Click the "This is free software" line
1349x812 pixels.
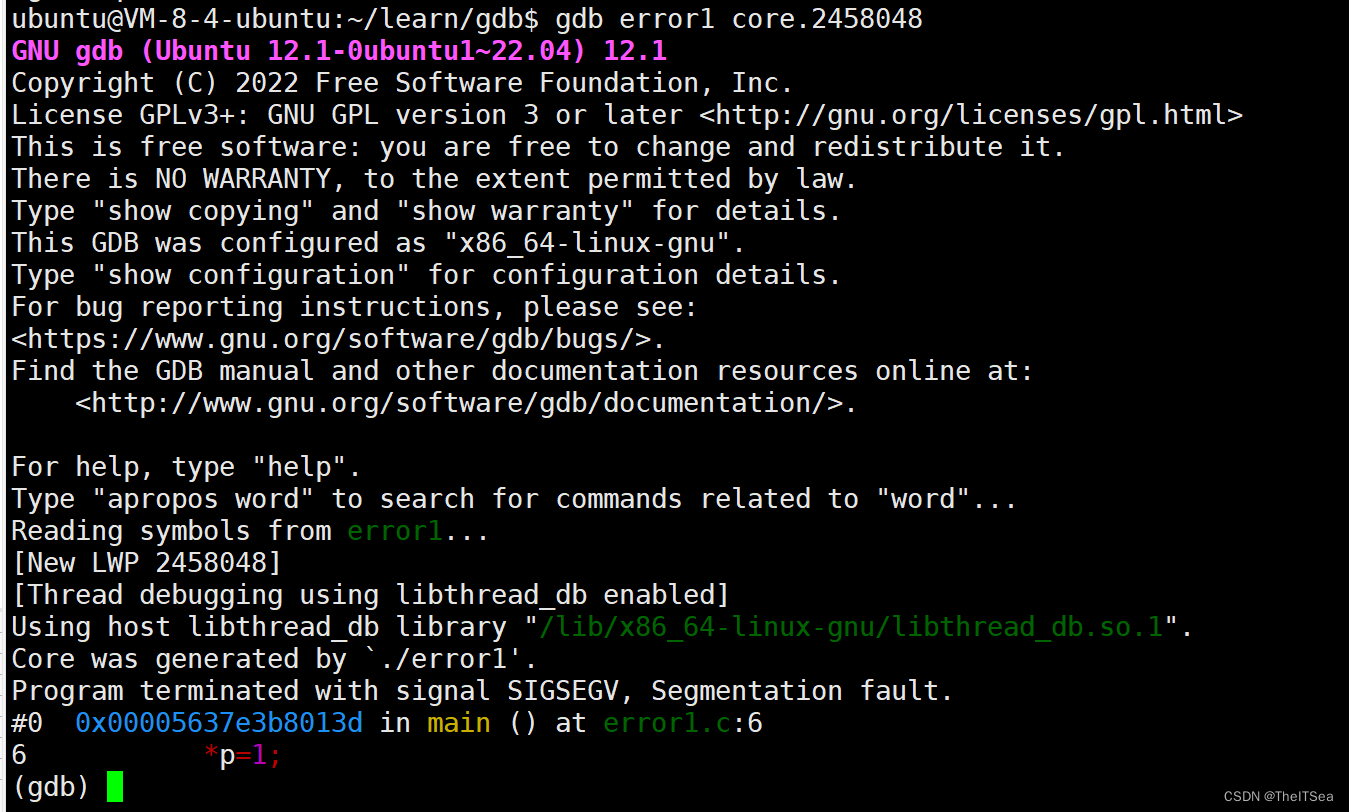(539, 146)
